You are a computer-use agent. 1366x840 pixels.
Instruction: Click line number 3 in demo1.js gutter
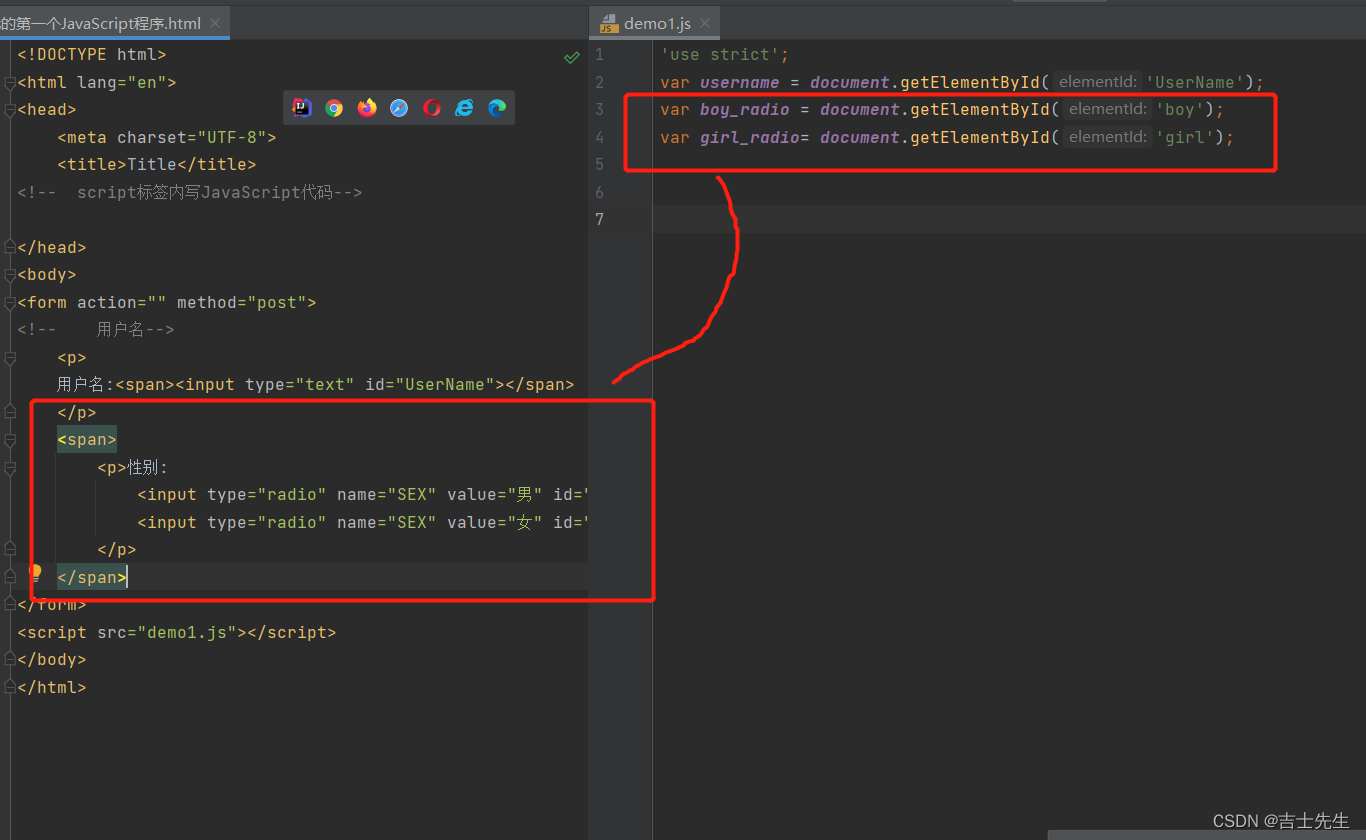(599, 110)
